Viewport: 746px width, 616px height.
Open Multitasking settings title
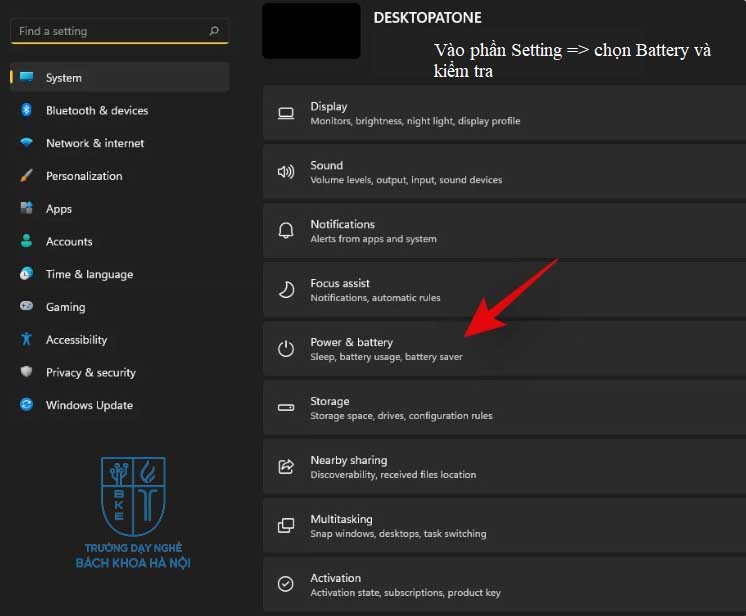341,519
